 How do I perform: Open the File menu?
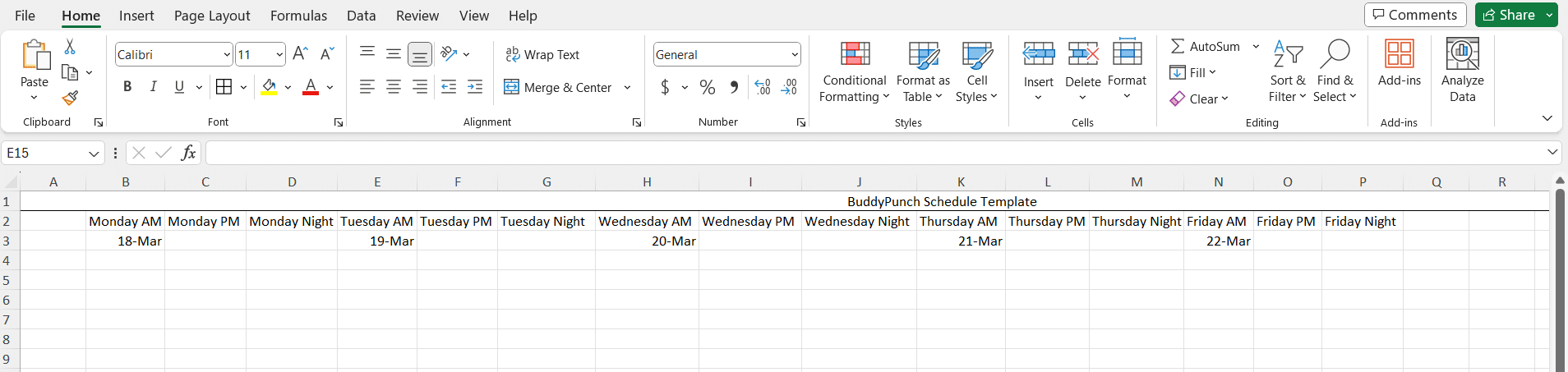pyautogui.click(x=25, y=16)
